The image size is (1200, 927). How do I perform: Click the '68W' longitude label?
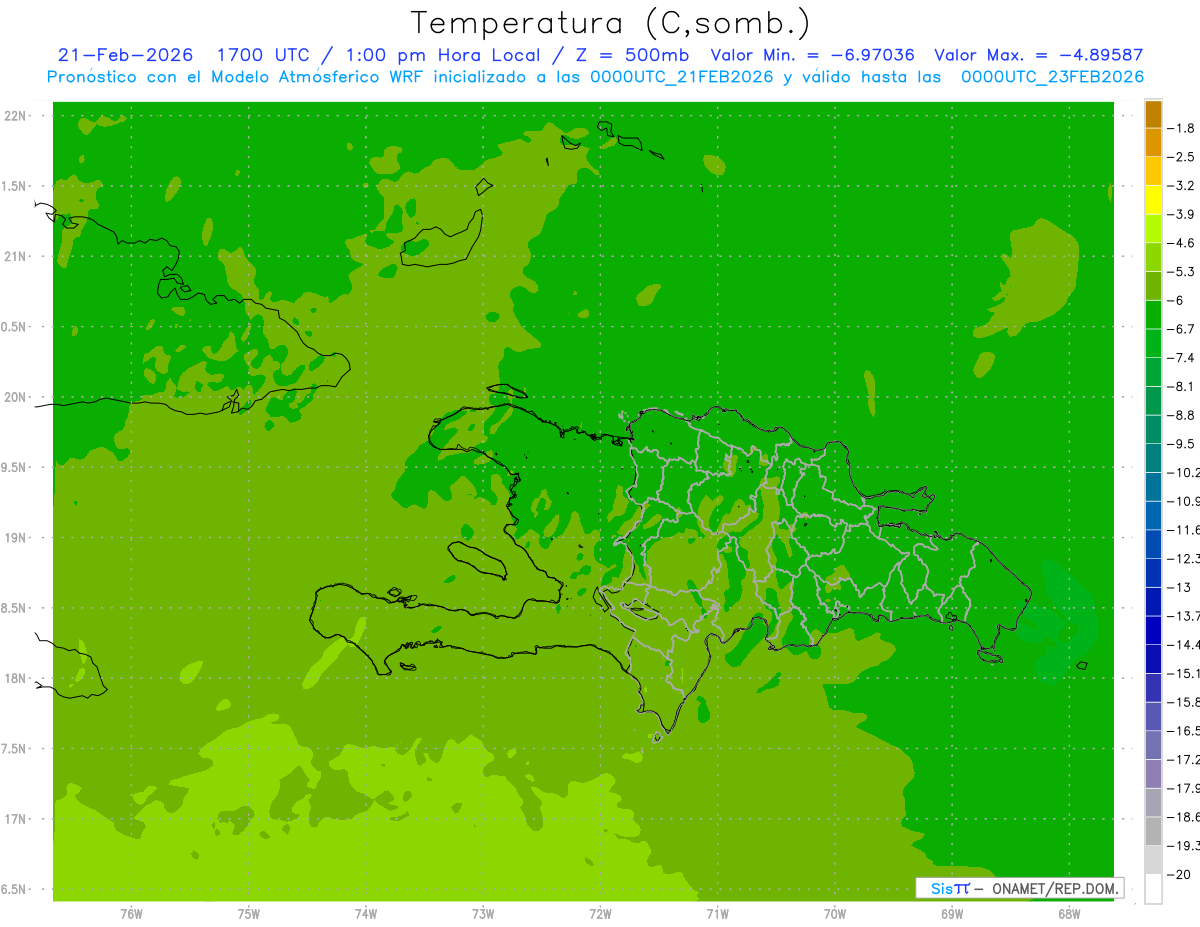pos(1069,913)
